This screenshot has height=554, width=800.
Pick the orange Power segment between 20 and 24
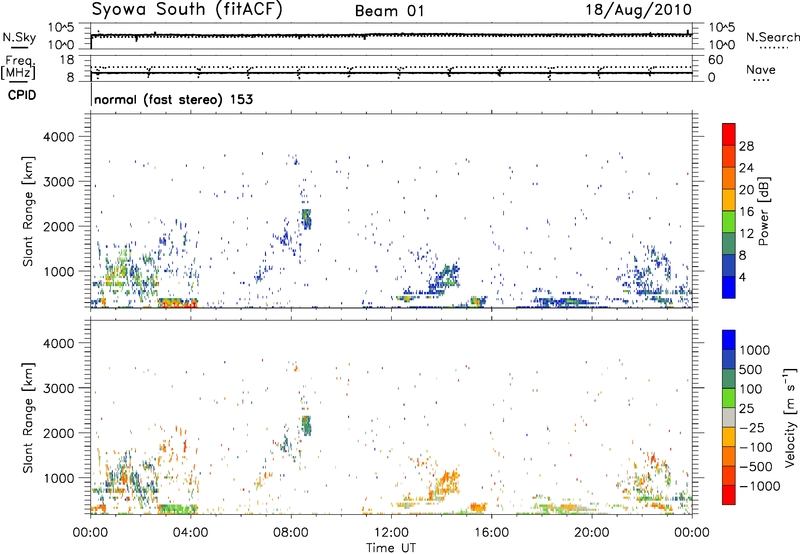[x=729, y=178]
